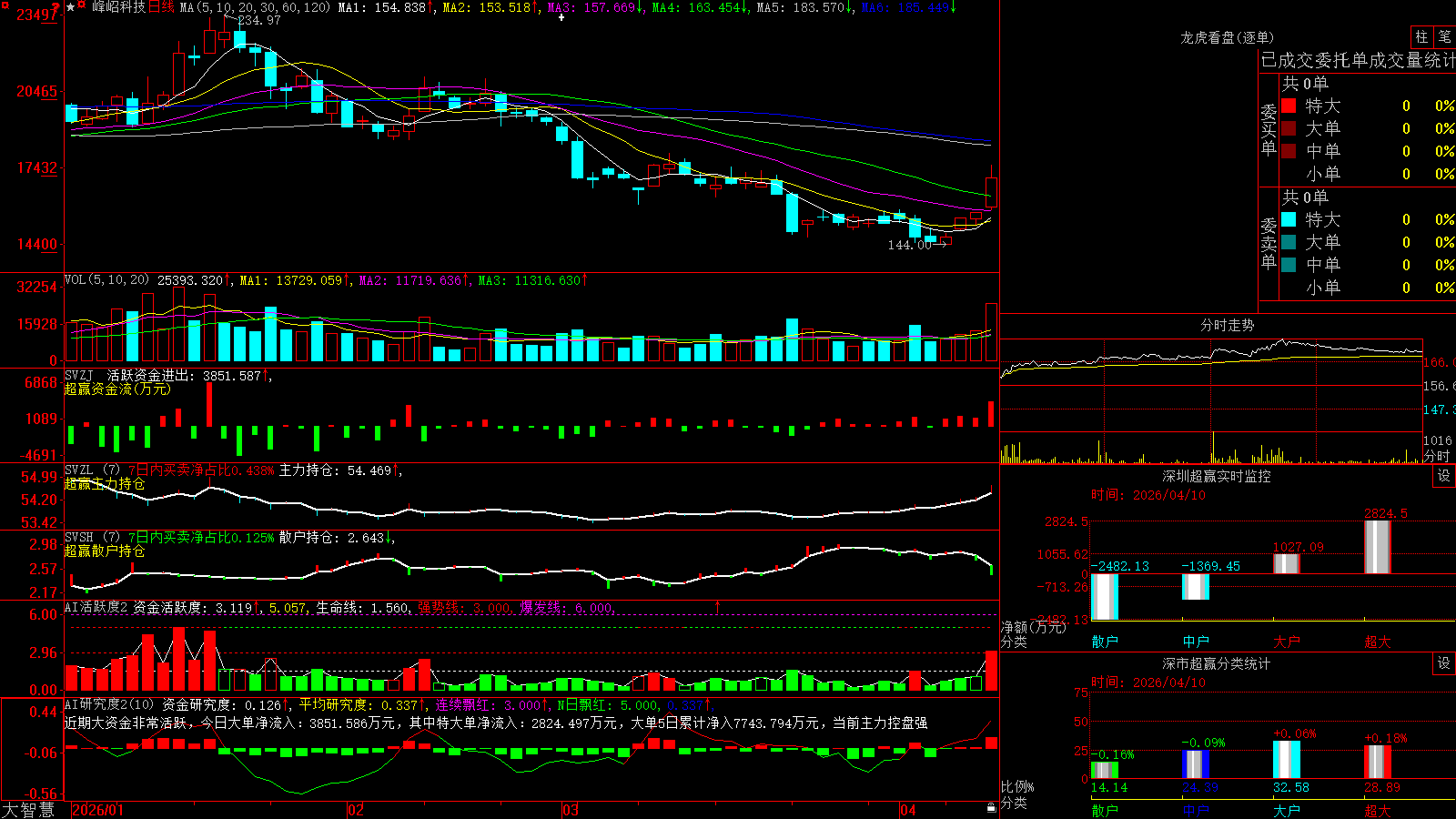
Task: Click the 散户 bar in 深圳超赢实时监控
Action: point(1105,597)
